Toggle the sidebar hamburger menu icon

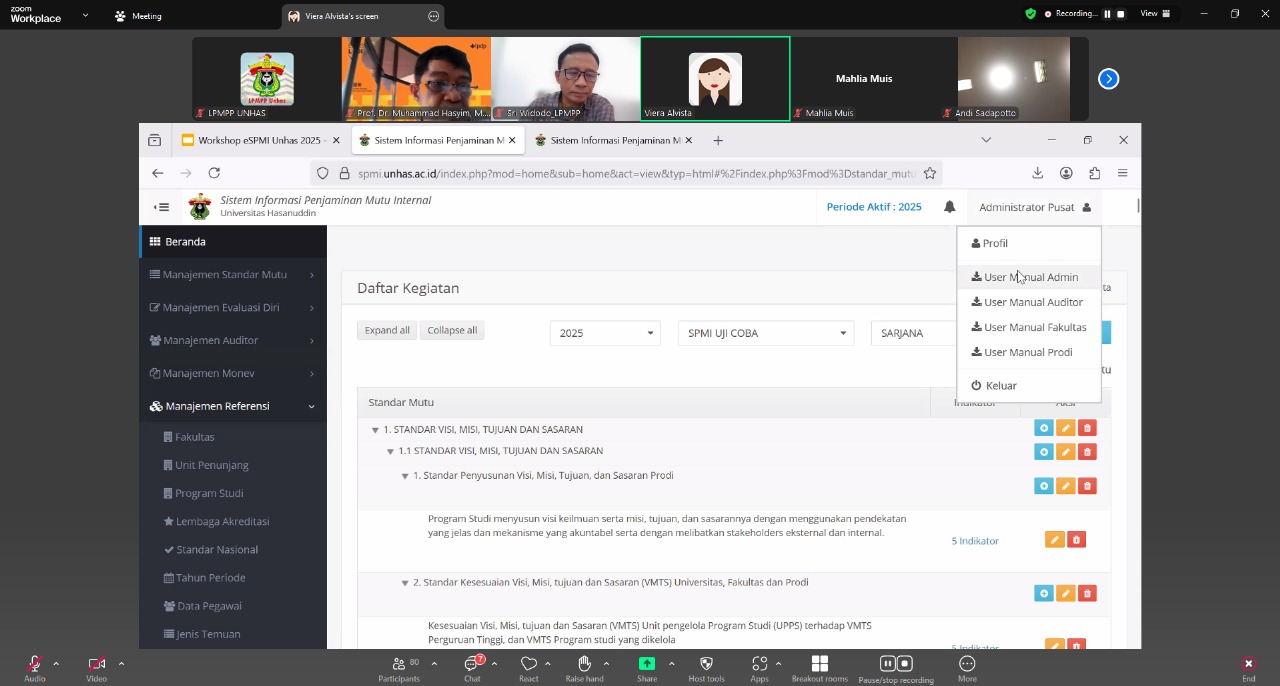pyautogui.click(x=161, y=207)
